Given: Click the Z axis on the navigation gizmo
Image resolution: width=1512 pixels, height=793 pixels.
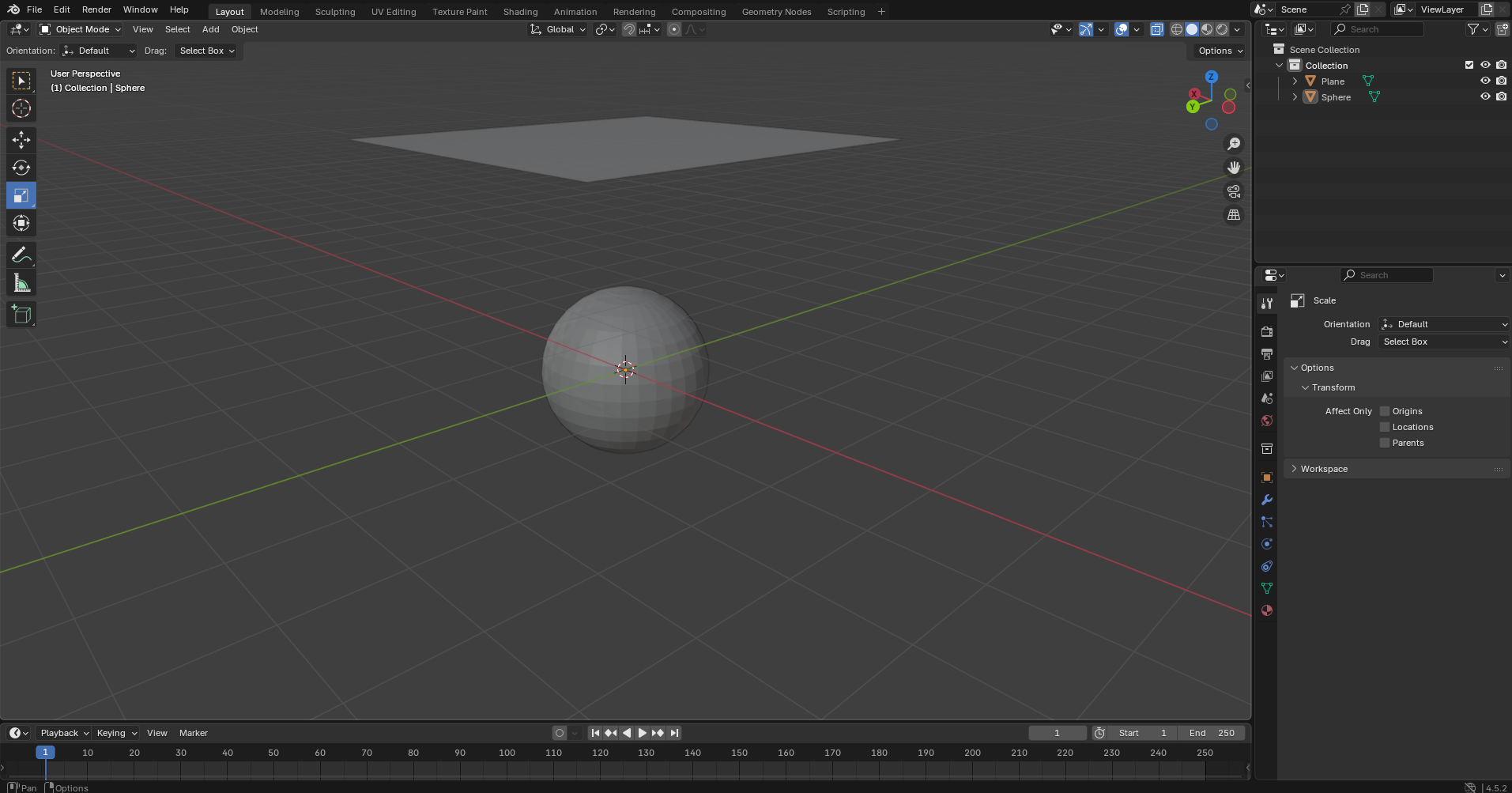Looking at the screenshot, I should 1210,77.
